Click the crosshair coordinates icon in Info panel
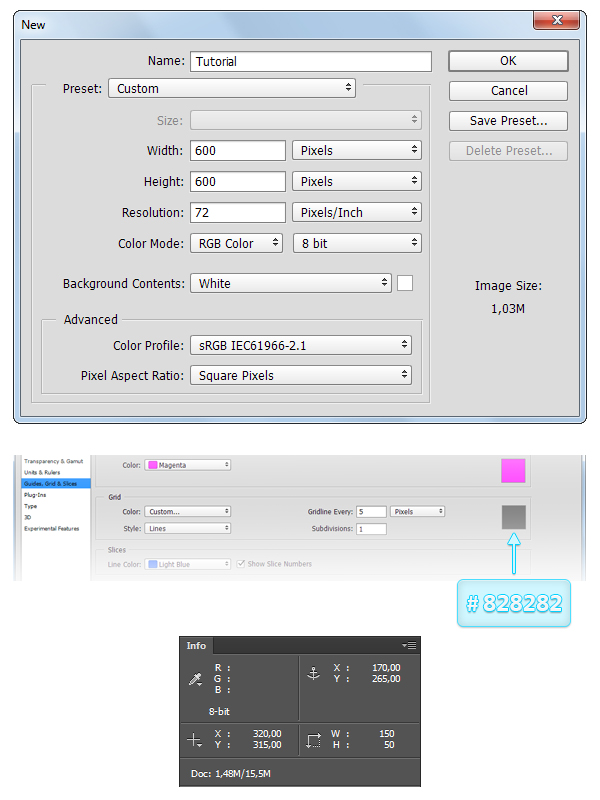 coord(194,740)
